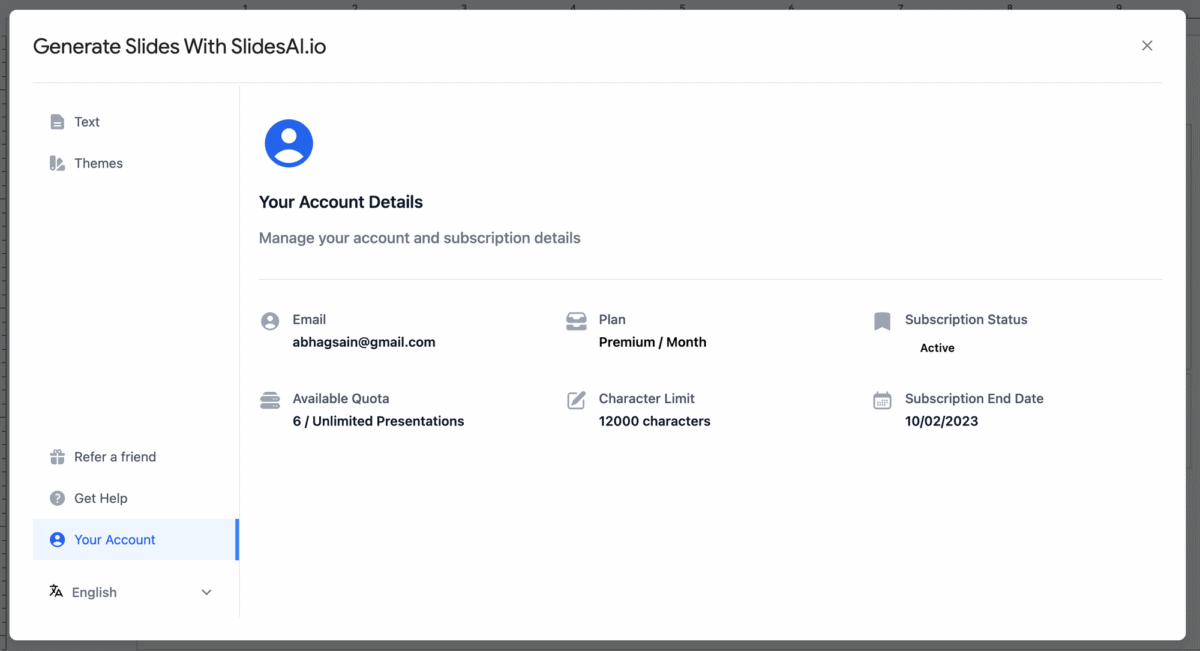Viewport: 1200px width, 651px height.
Task: Open the Refer a friend link
Action: click(x=115, y=457)
